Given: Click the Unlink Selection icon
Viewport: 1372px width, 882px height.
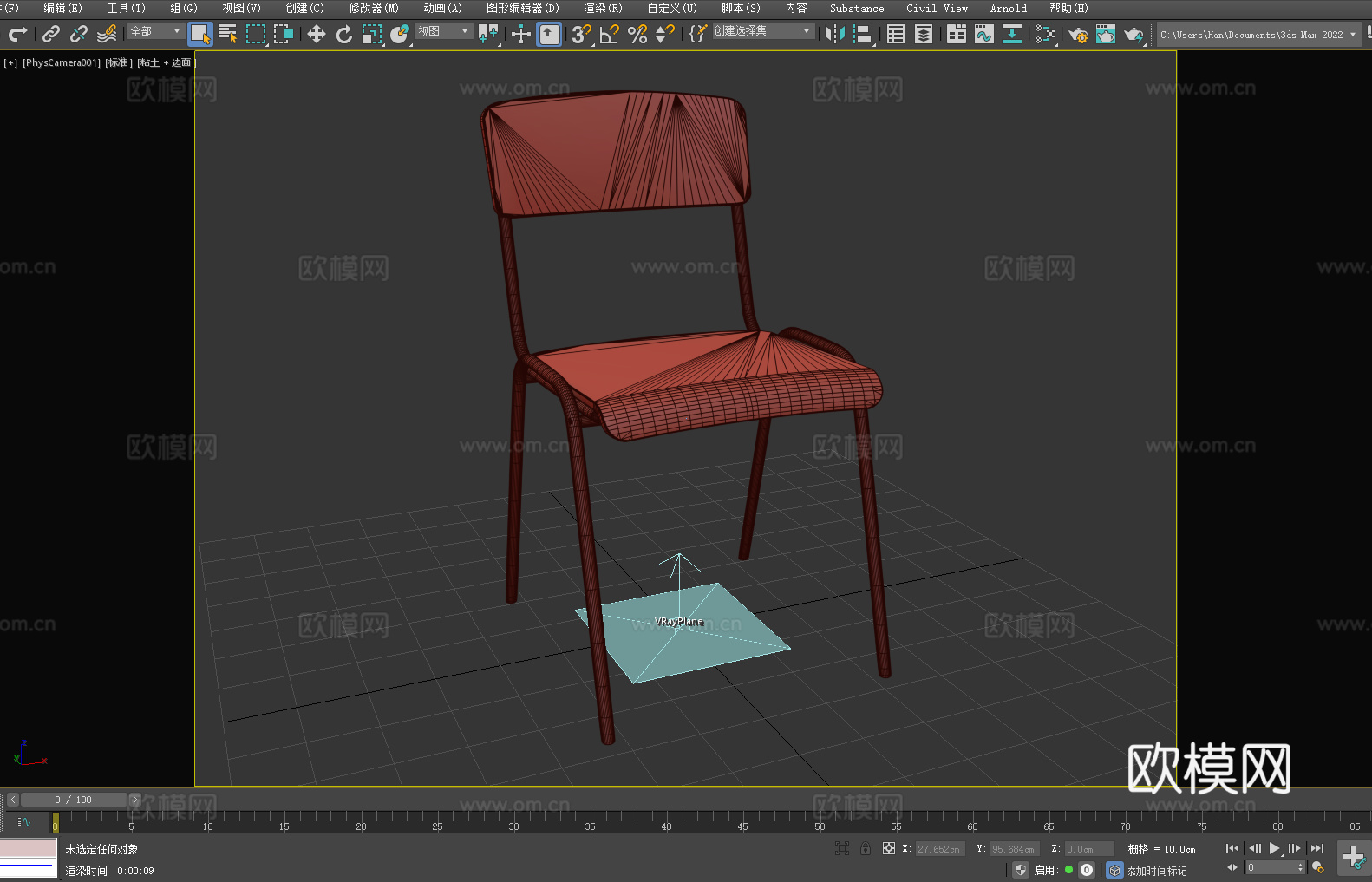Looking at the screenshot, I should coord(79,34).
